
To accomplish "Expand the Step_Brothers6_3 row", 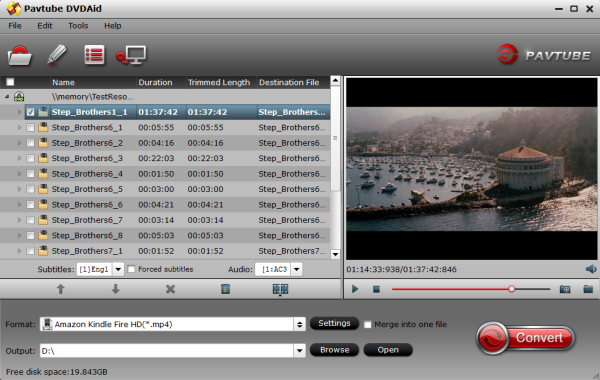I will tap(19, 158).
